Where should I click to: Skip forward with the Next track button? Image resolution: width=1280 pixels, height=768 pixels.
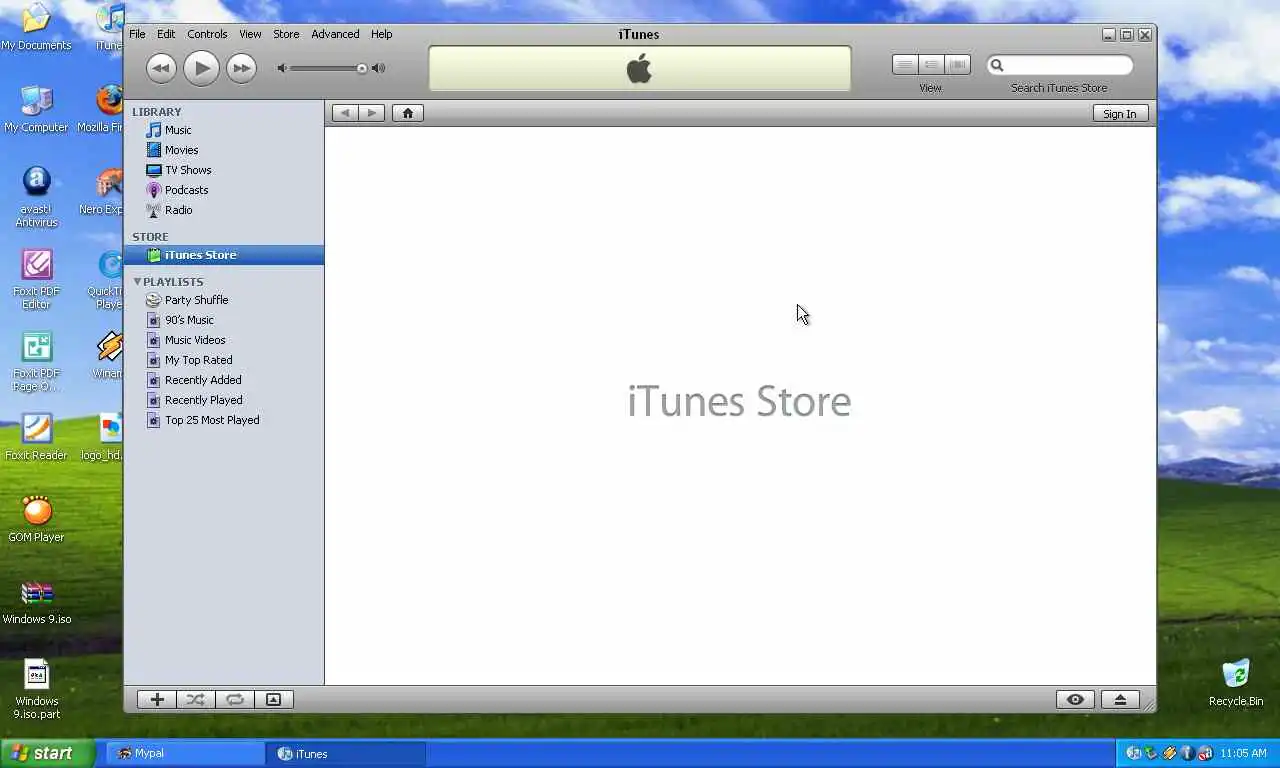(241, 68)
